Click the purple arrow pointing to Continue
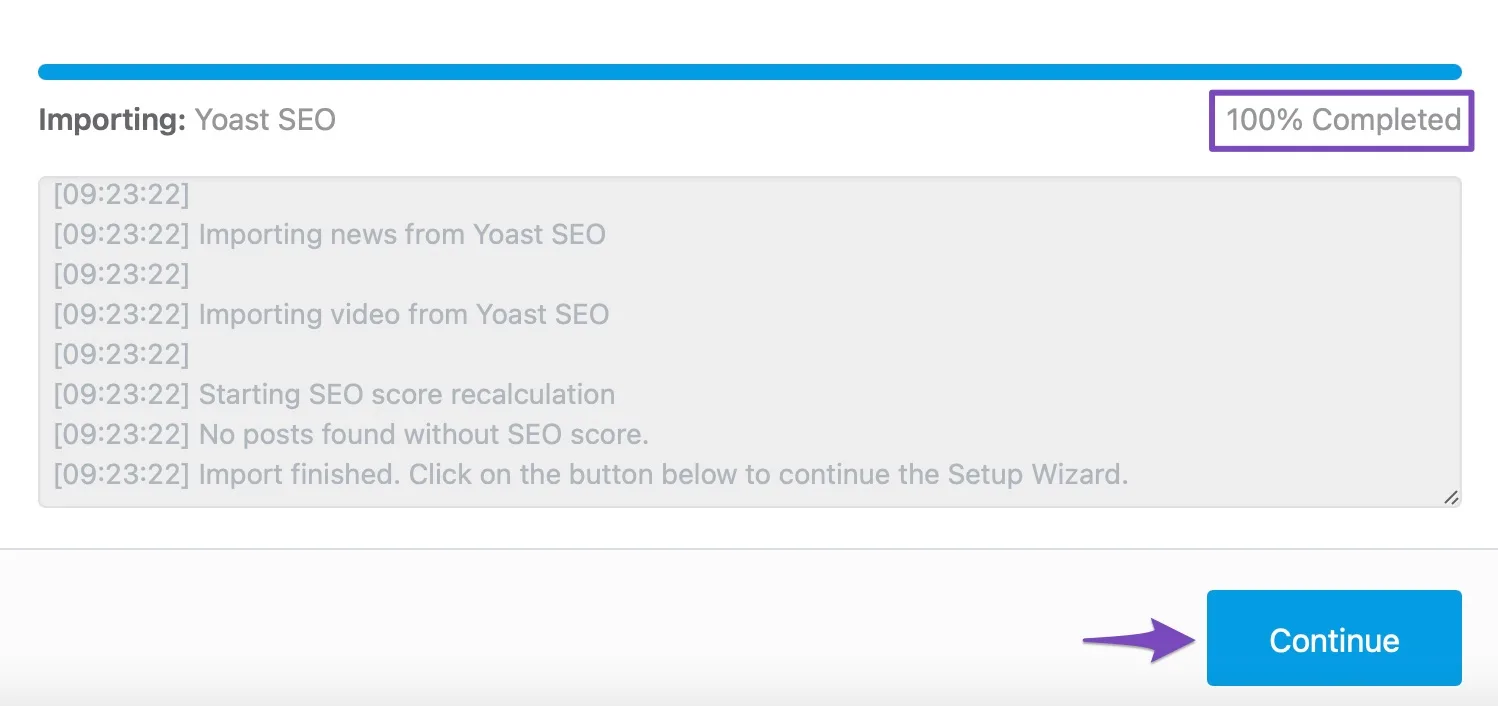 coord(1141,640)
